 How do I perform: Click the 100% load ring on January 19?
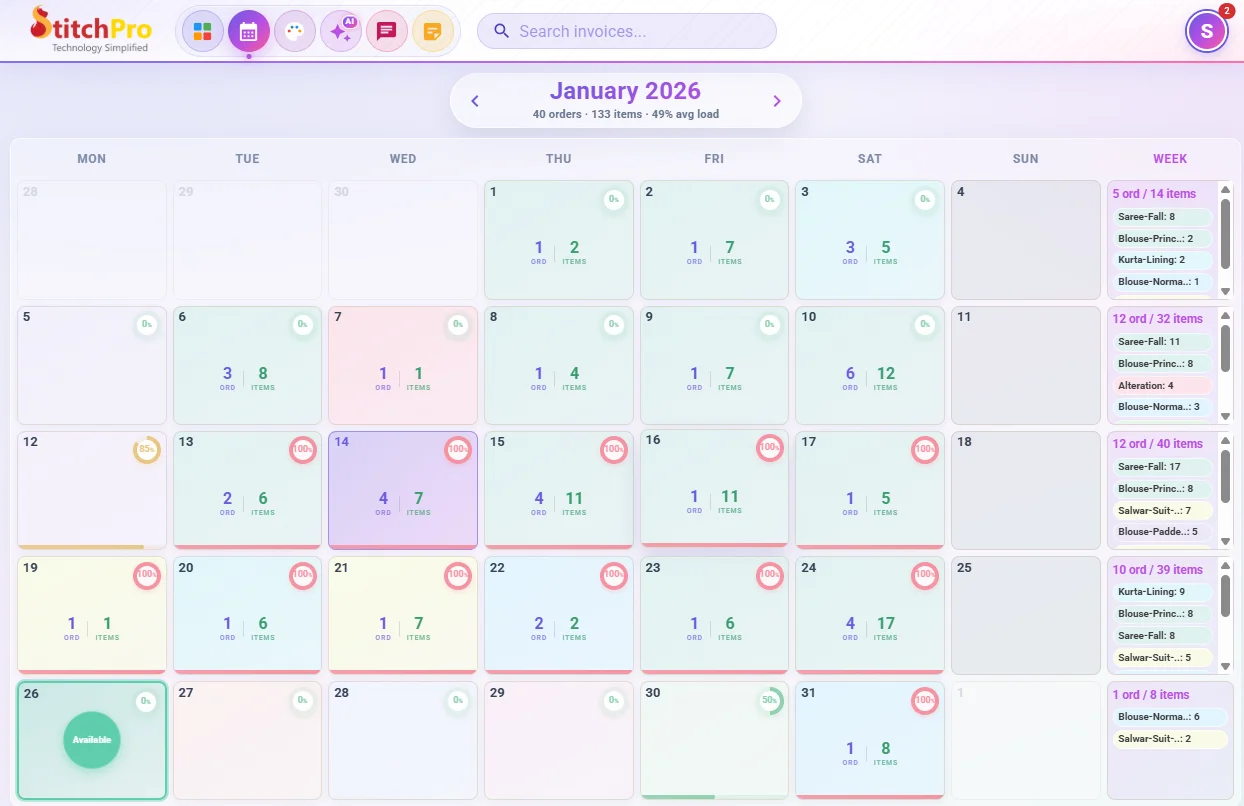point(147,576)
